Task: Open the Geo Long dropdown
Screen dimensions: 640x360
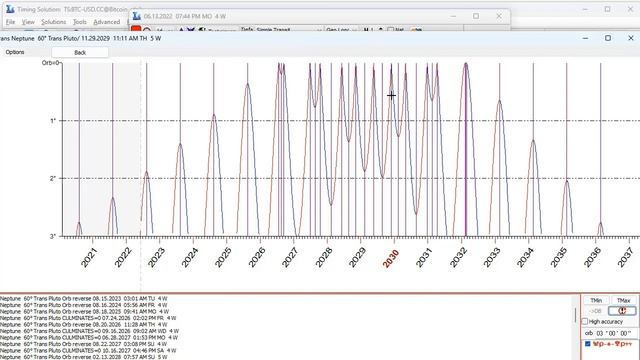Action: pyautogui.click(x=341, y=30)
